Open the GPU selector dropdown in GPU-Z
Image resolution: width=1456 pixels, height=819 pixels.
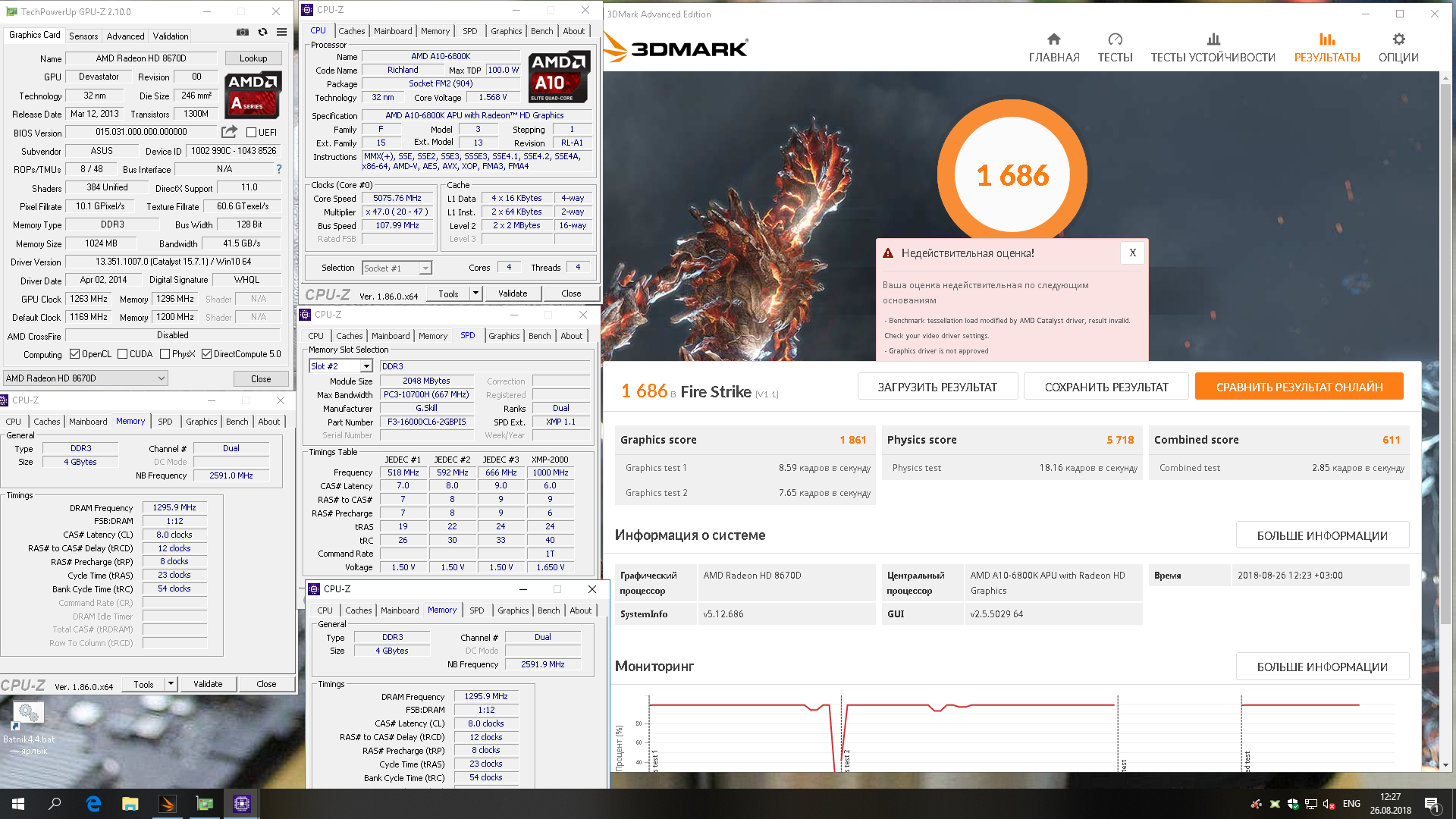point(86,378)
